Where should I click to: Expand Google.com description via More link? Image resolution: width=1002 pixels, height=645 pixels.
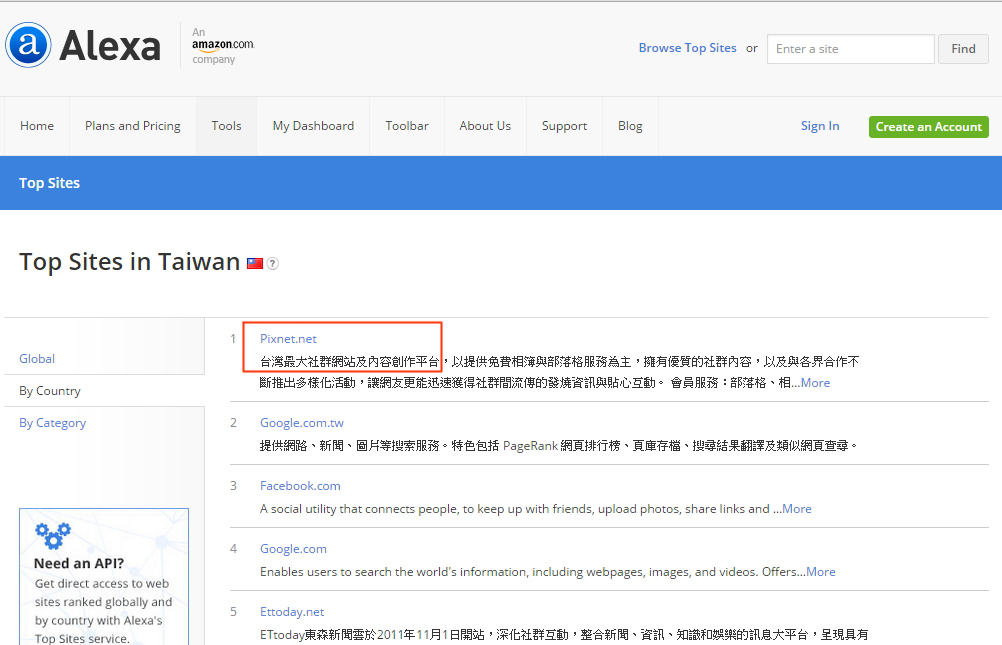(820, 572)
